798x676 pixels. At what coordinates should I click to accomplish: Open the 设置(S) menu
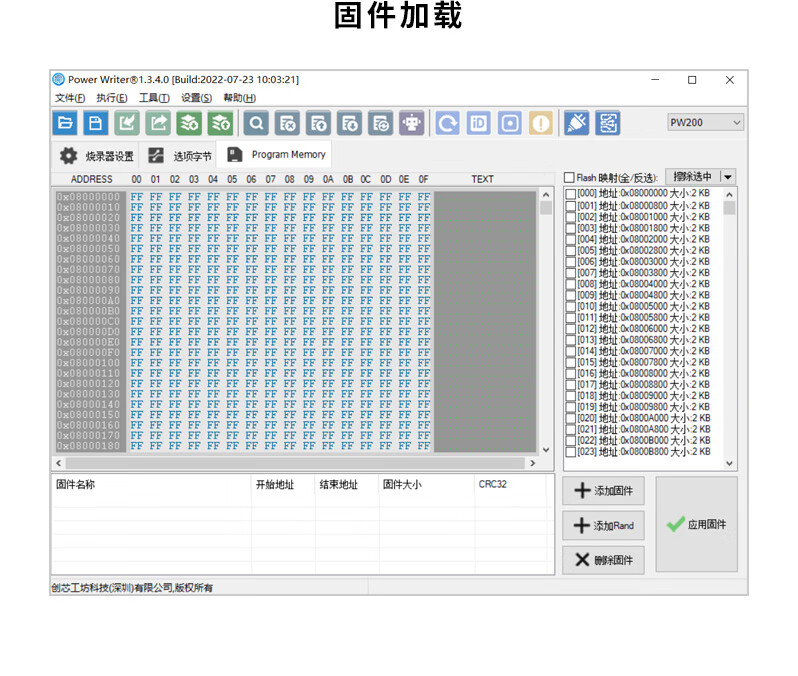pyautogui.click(x=196, y=98)
